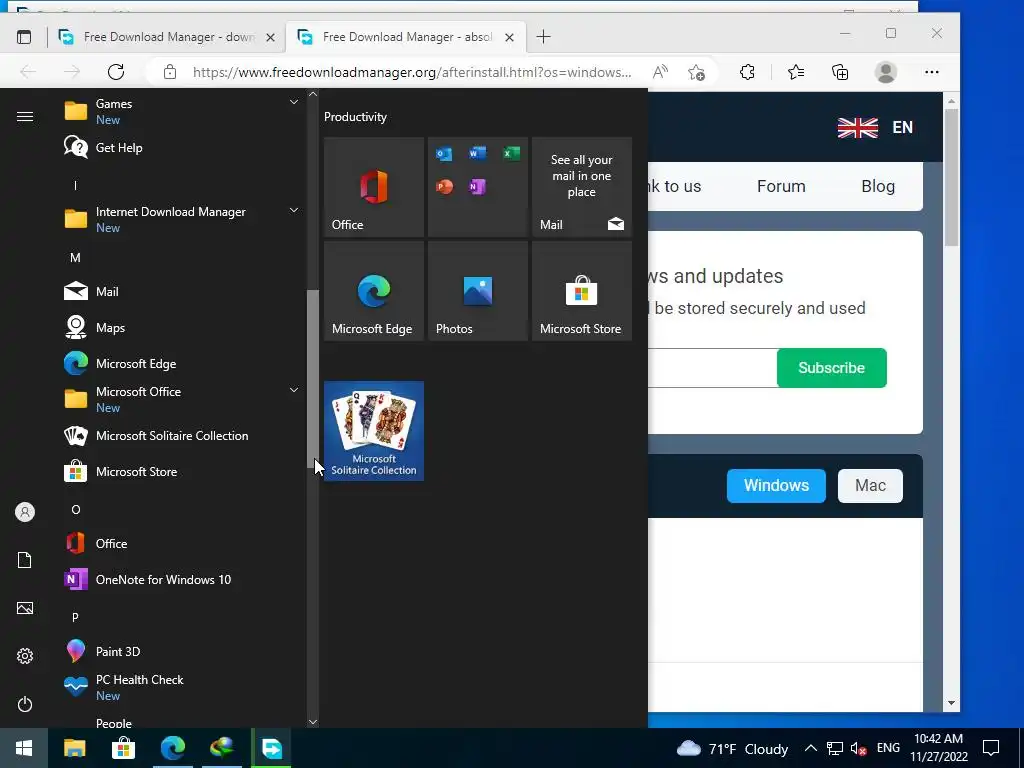Jump to letter O section header
This screenshot has width=1024, height=768.
click(x=75, y=509)
